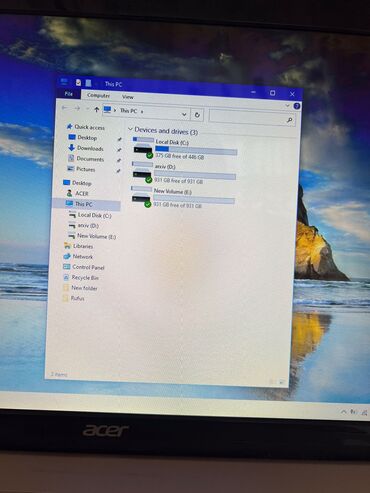This screenshot has width=370, height=493.
Task: Click the search box in Explorer
Action: [252, 117]
